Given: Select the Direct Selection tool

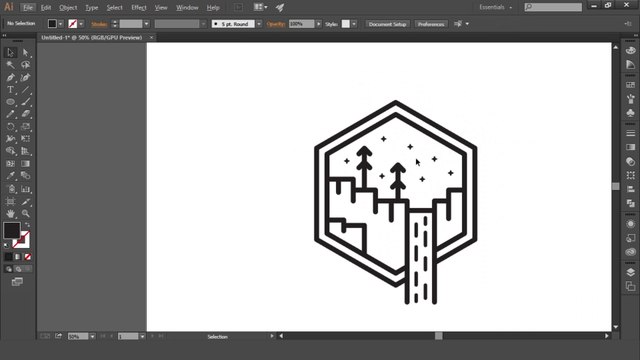Looking at the screenshot, I should tap(25, 52).
